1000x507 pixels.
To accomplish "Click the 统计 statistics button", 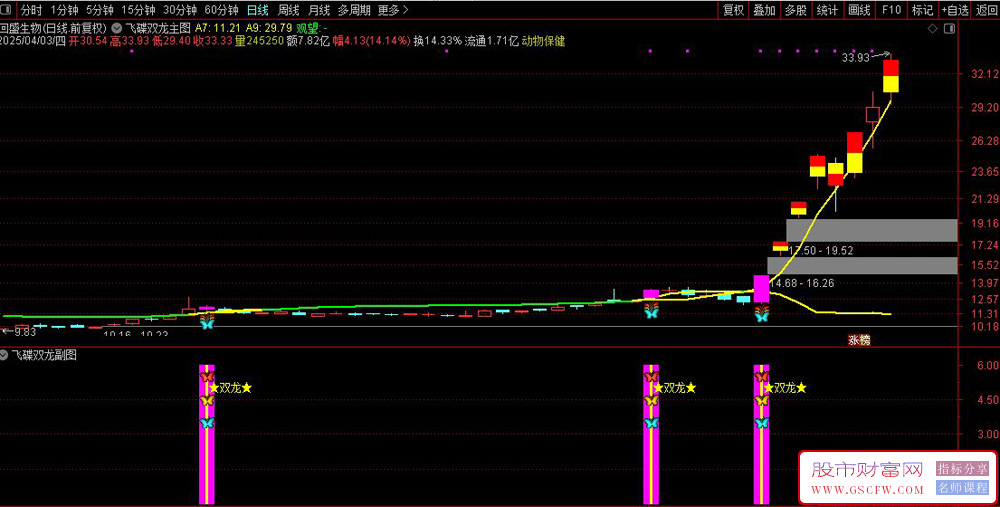I will click(828, 10).
